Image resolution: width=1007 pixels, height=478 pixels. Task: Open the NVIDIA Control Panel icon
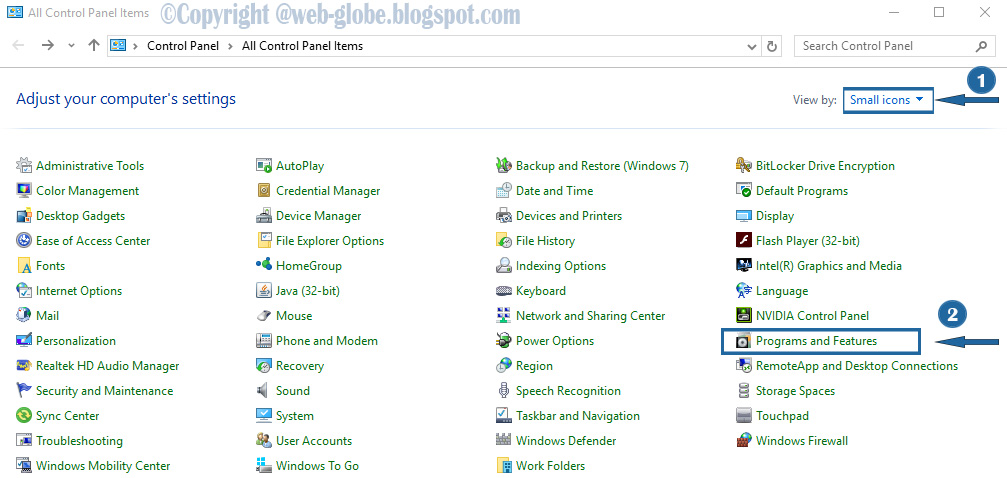tap(744, 316)
